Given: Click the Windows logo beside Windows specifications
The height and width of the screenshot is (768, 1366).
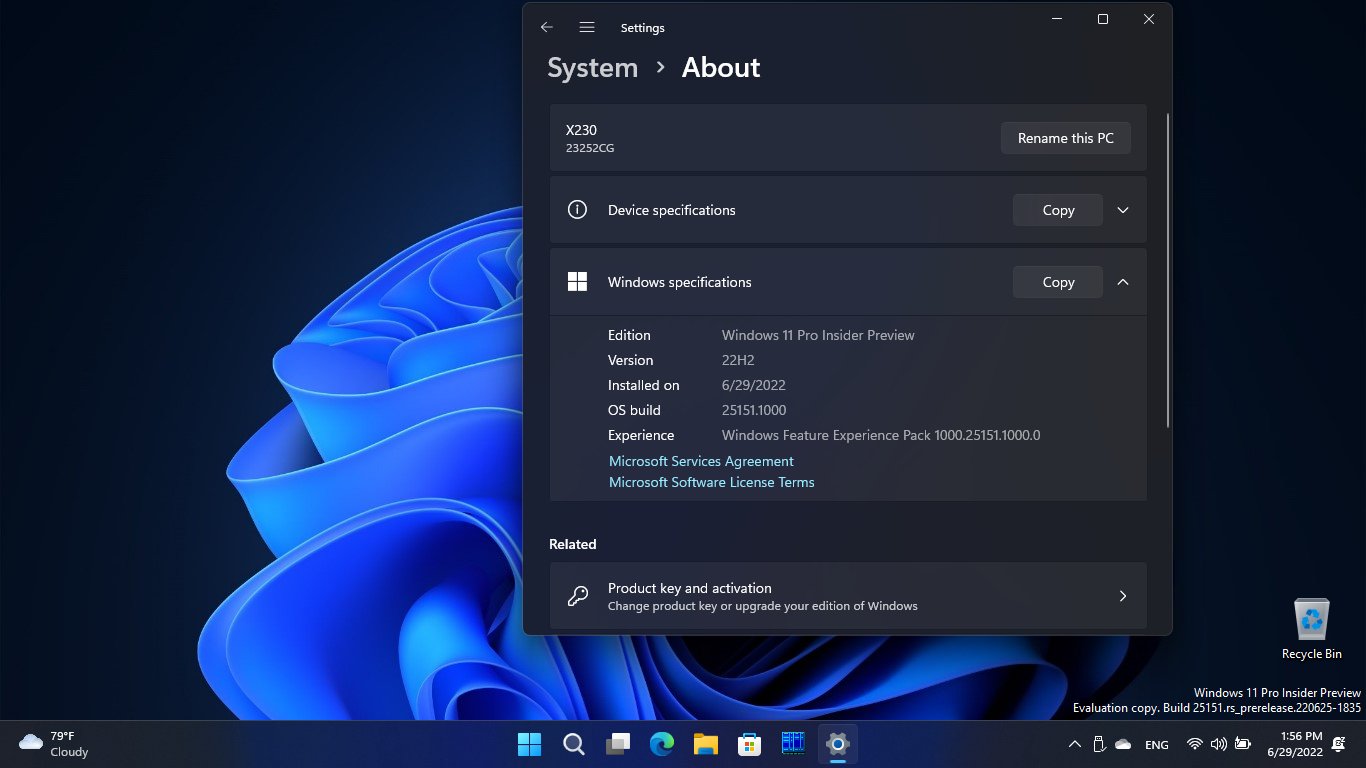Looking at the screenshot, I should click(577, 282).
